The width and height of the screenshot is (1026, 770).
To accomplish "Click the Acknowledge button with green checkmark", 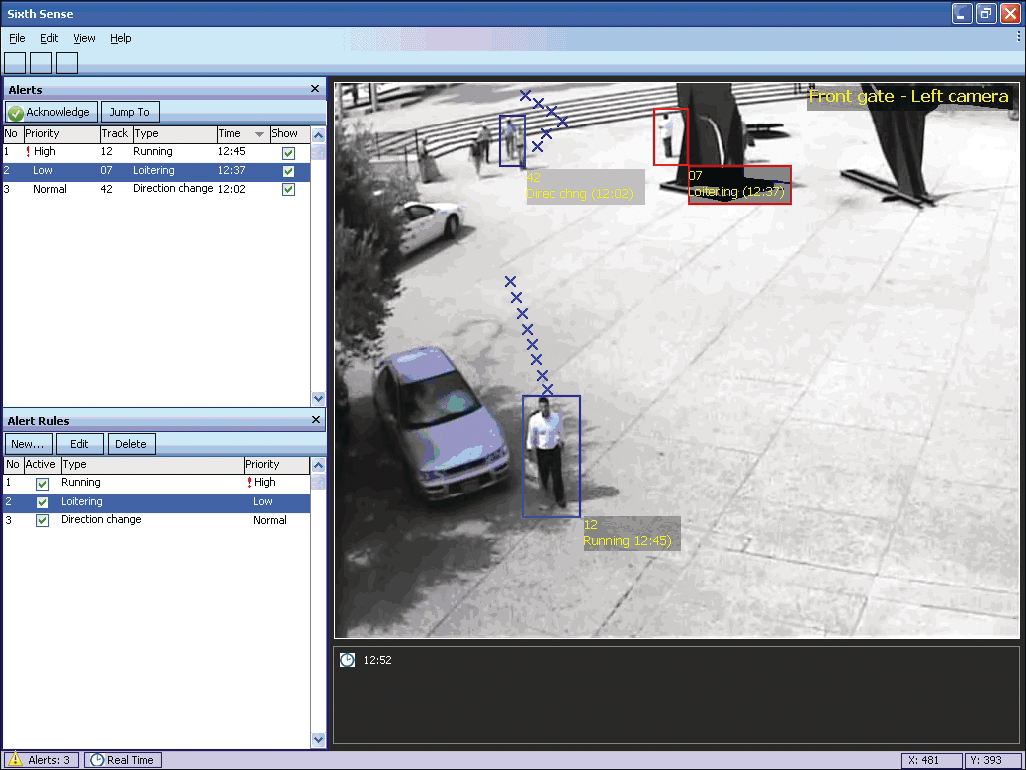I will coord(51,112).
